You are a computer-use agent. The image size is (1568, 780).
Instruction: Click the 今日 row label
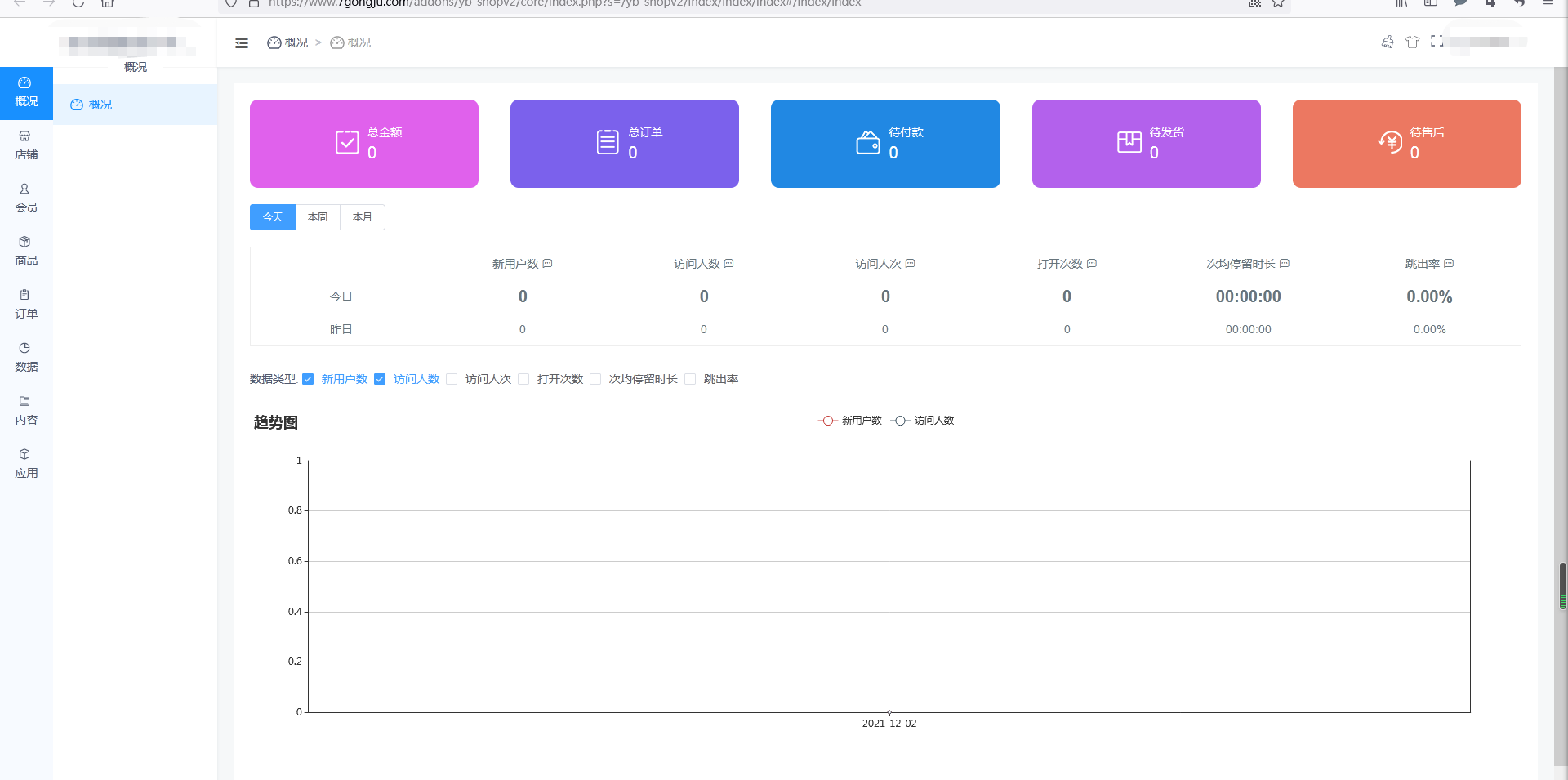click(x=341, y=296)
